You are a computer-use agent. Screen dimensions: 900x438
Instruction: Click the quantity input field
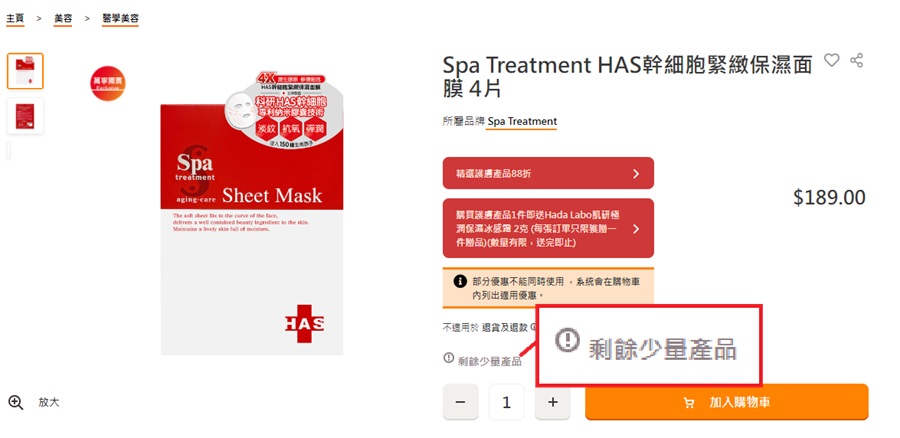point(506,402)
